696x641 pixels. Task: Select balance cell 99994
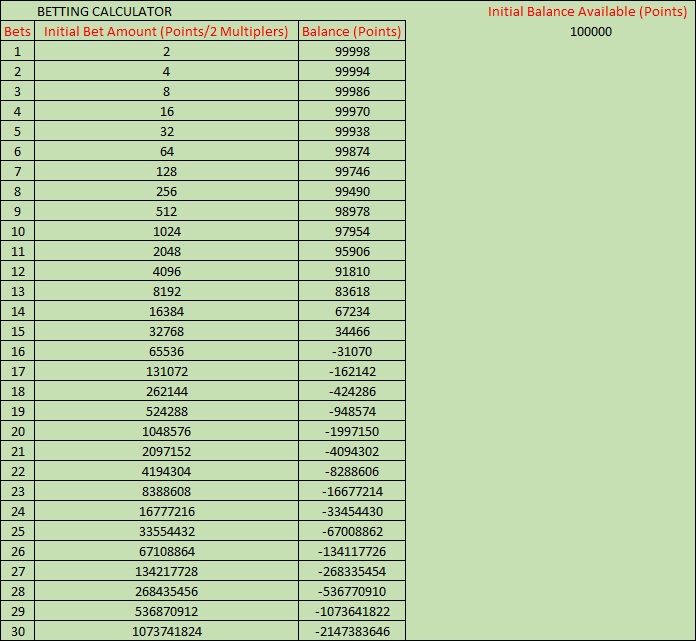352,71
